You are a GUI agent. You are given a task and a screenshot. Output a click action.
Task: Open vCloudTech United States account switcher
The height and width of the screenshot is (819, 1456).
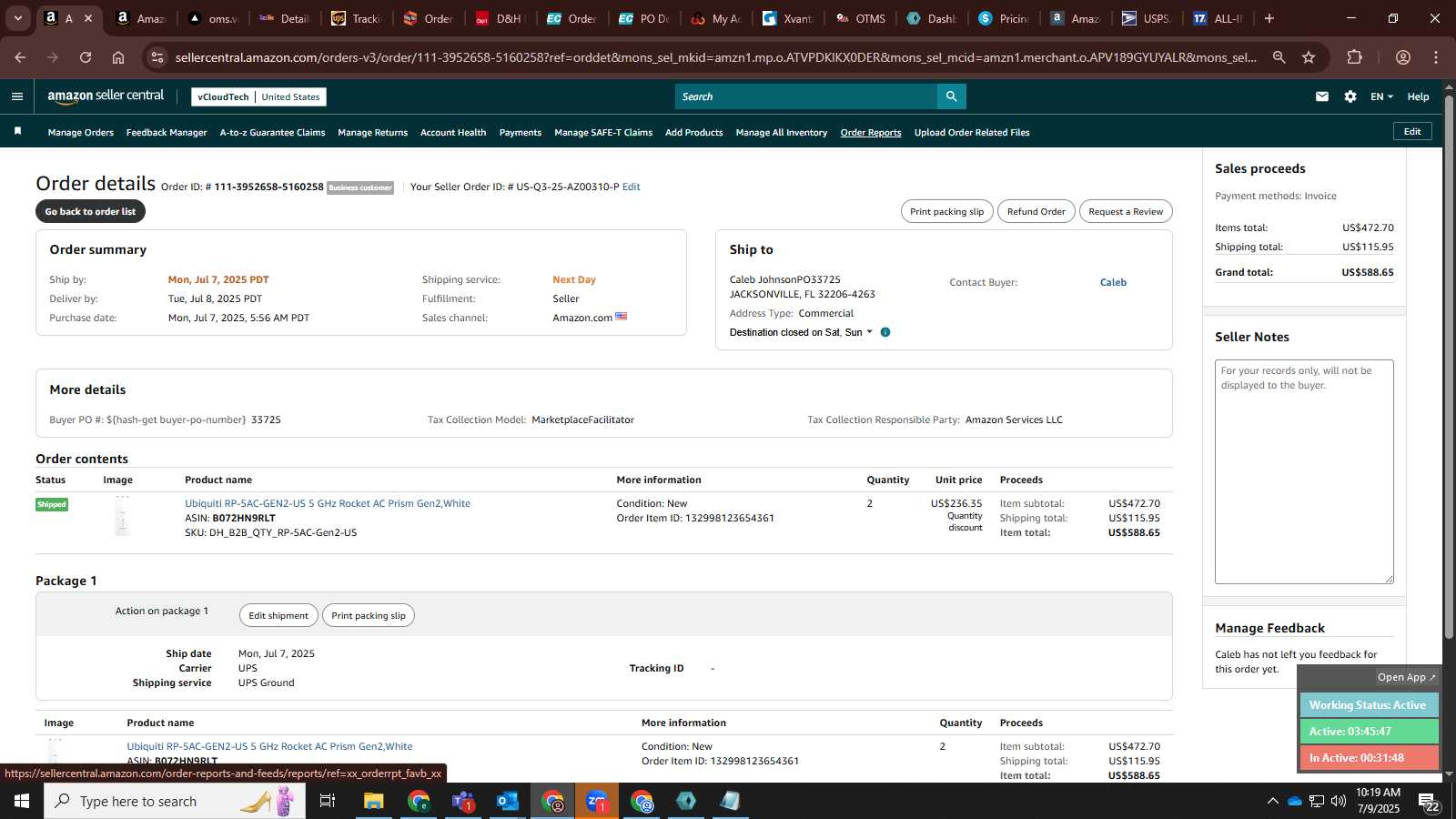pos(259,96)
